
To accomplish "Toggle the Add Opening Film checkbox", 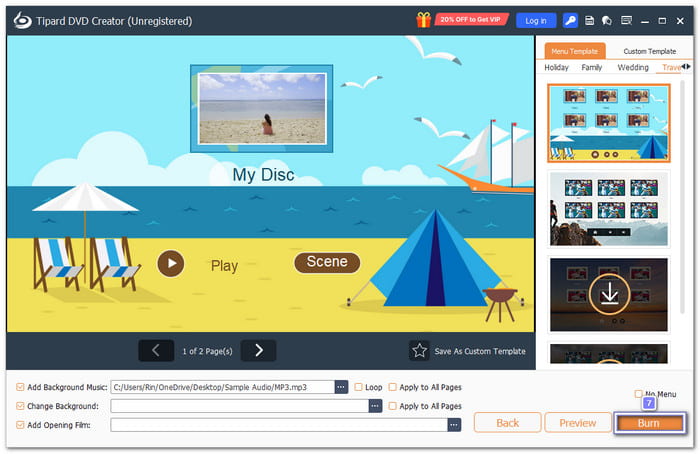I will [x=20, y=425].
